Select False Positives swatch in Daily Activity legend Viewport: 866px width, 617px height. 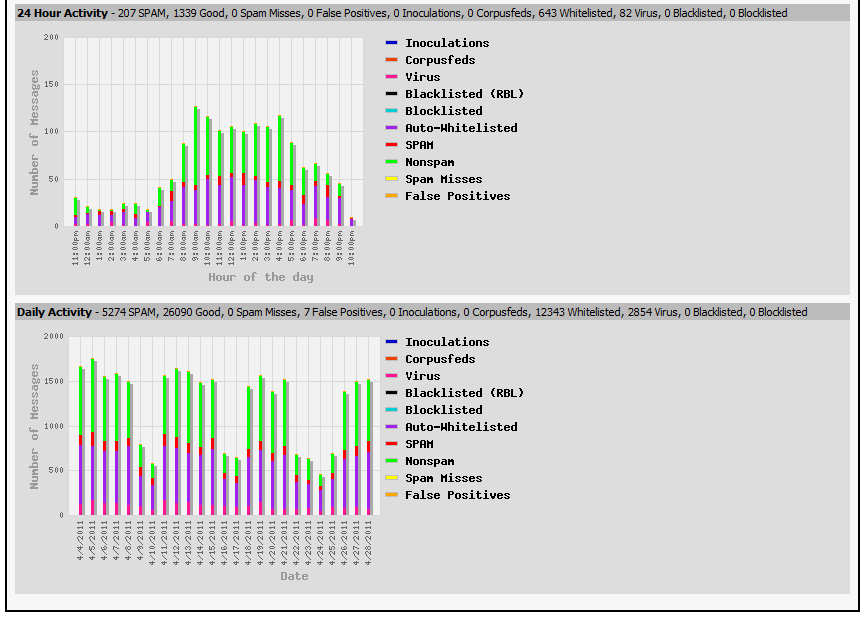[391, 495]
